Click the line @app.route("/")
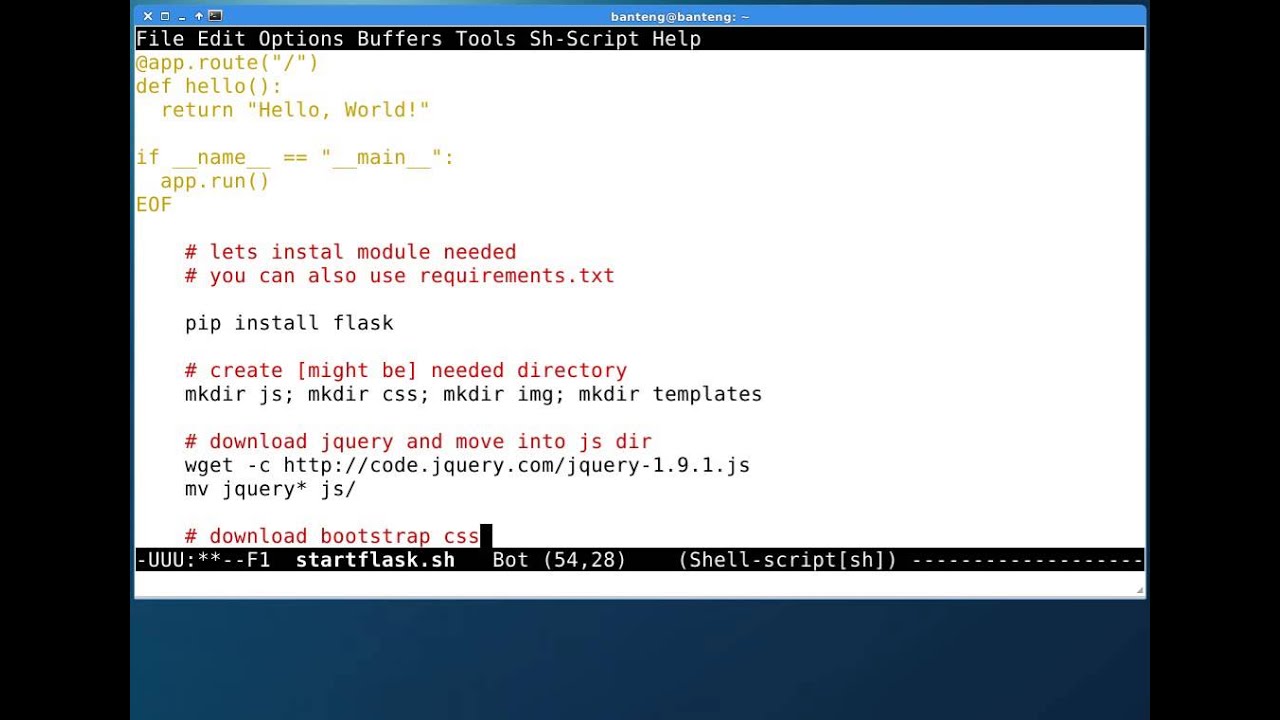 coord(227,63)
